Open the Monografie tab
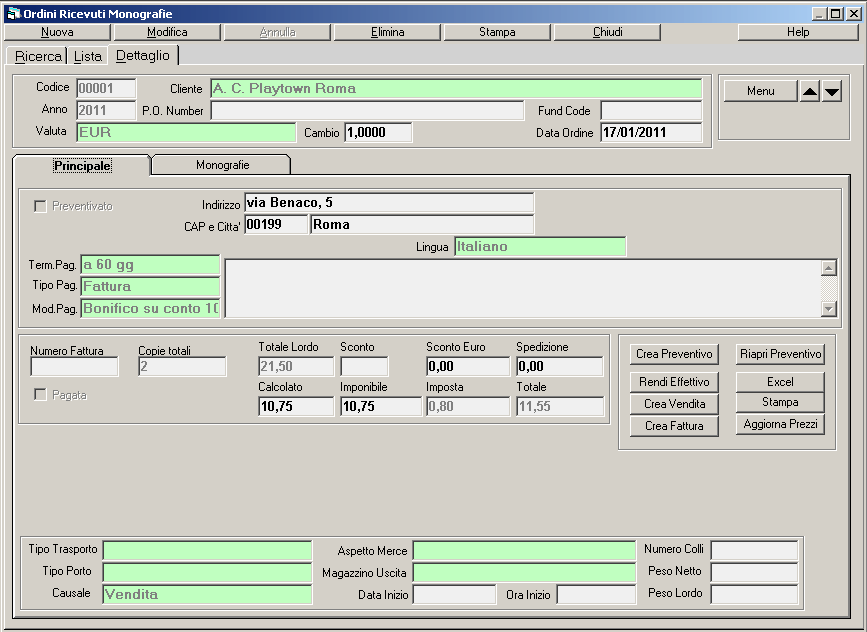Screen dimensions: 867x632 tap(222, 165)
